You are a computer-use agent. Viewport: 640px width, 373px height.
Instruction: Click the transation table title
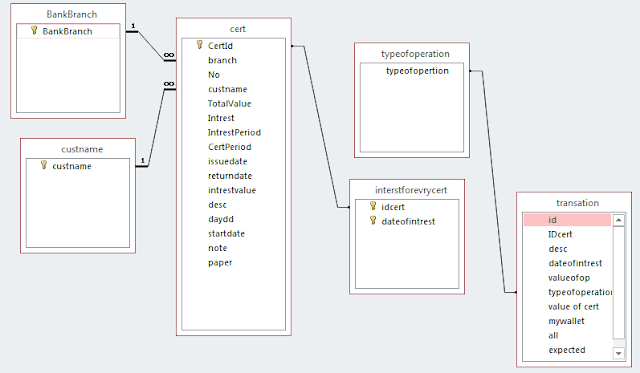pyautogui.click(x=578, y=203)
